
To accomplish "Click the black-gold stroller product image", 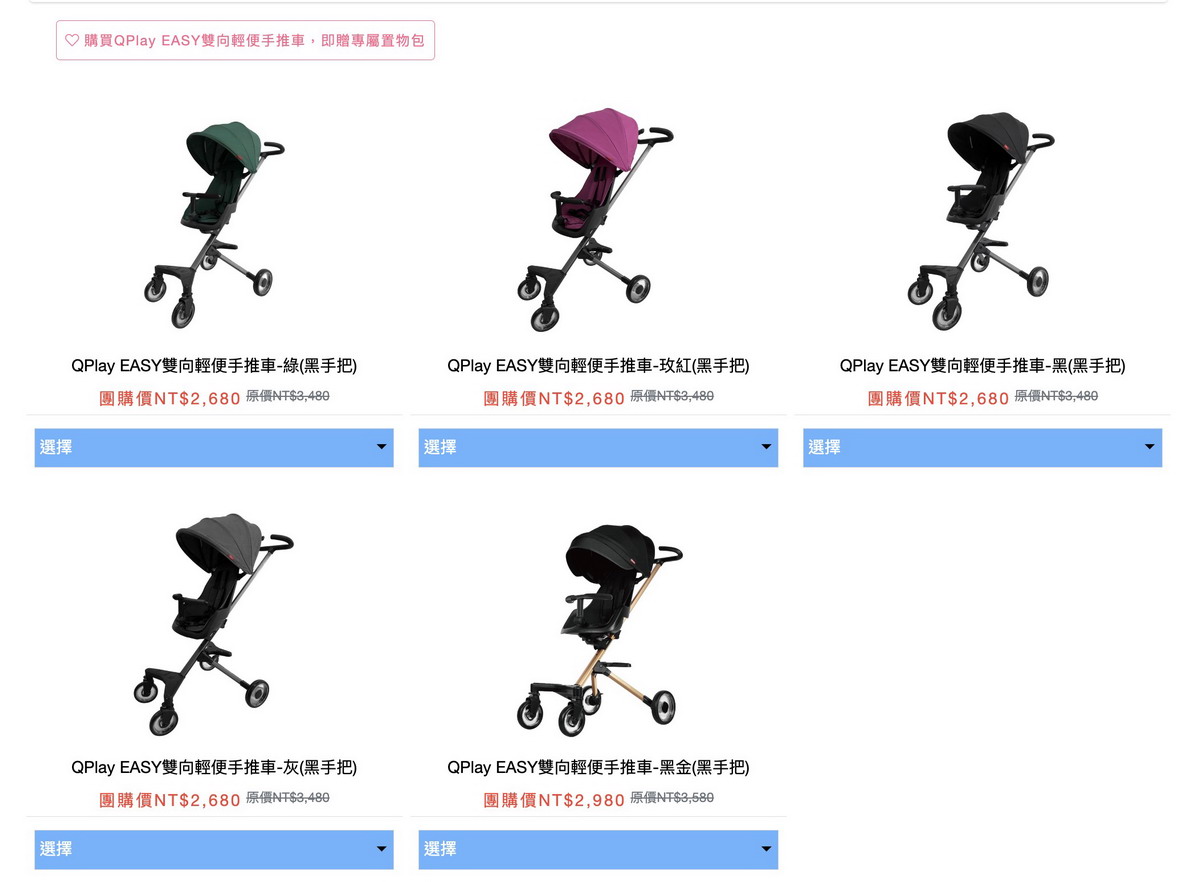I will (x=598, y=629).
